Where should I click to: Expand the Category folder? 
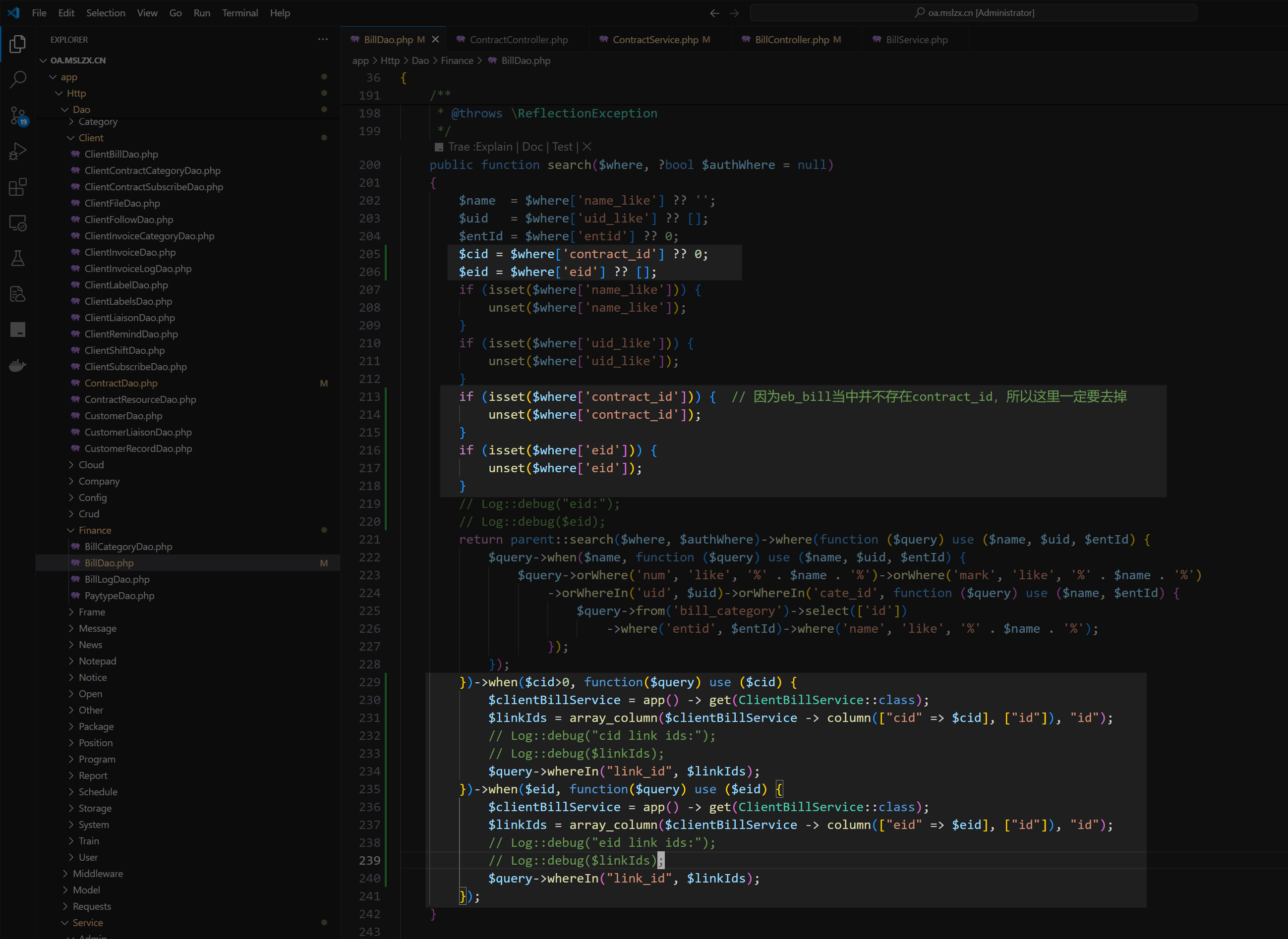pos(98,121)
